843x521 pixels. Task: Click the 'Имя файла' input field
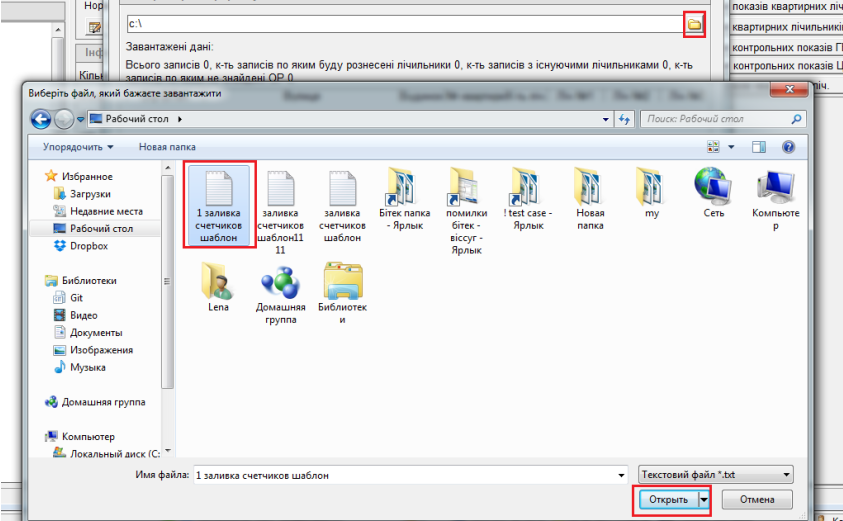tap(410, 475)
